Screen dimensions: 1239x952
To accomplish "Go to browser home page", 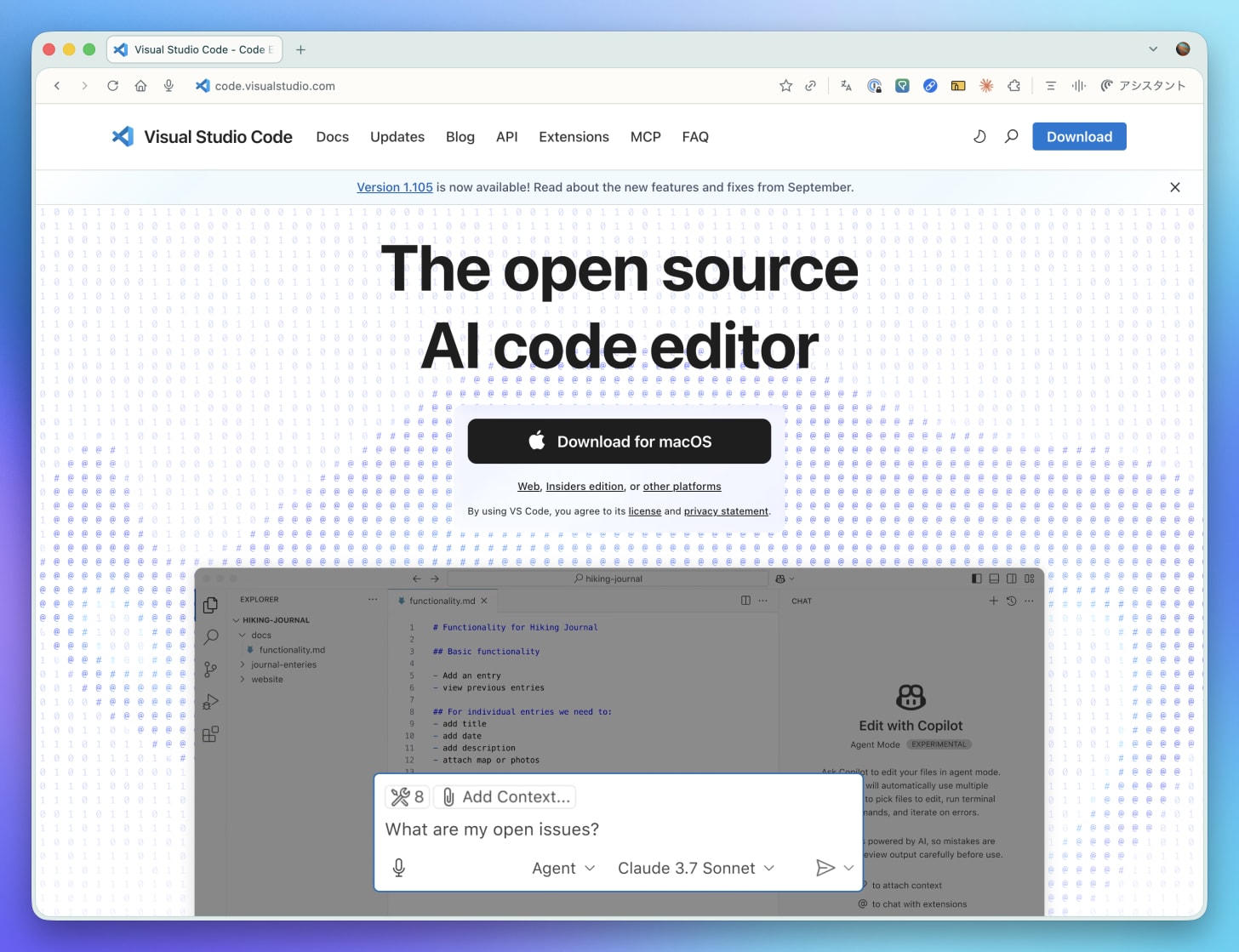I will [x=140, y=86].
